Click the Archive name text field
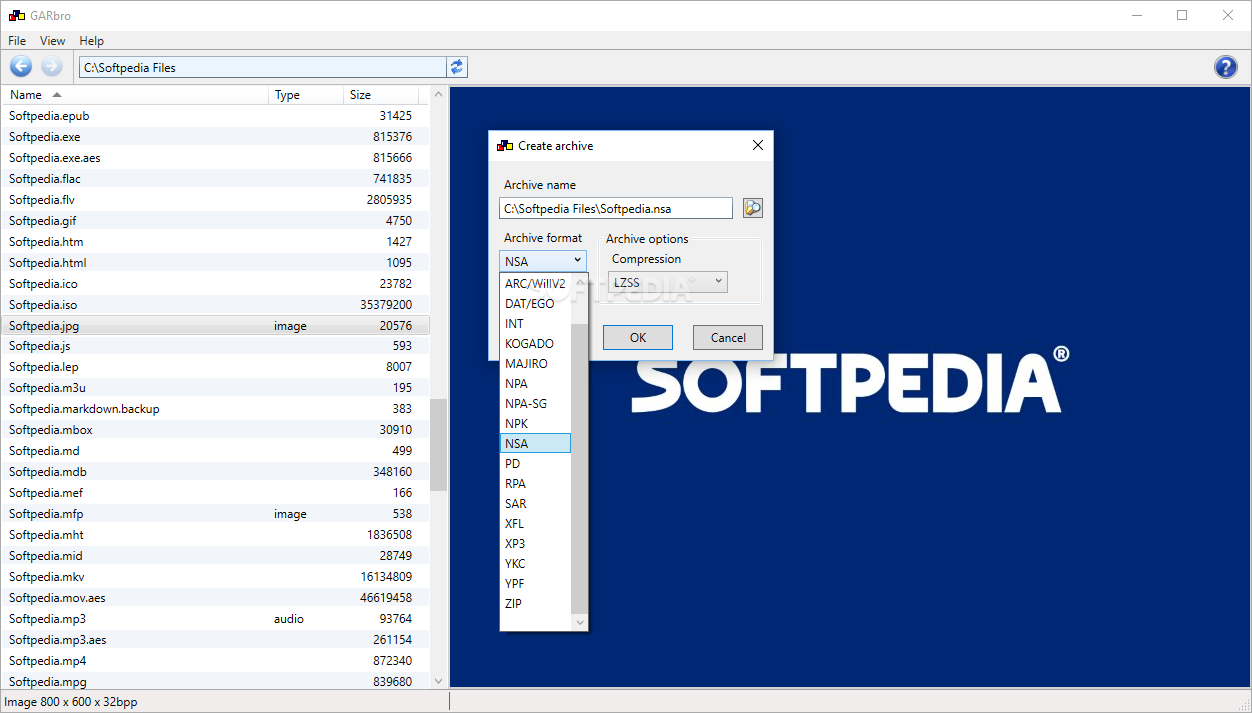The width and height of the screenshot is (1252, 713). pyautogui.click(x=616, y=208)
